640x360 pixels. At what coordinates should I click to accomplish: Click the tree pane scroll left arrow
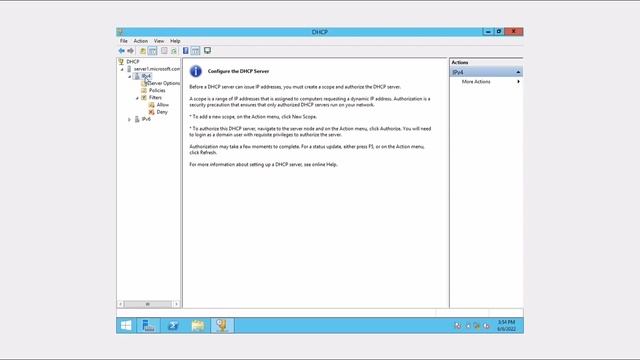(x=120, y=304)
